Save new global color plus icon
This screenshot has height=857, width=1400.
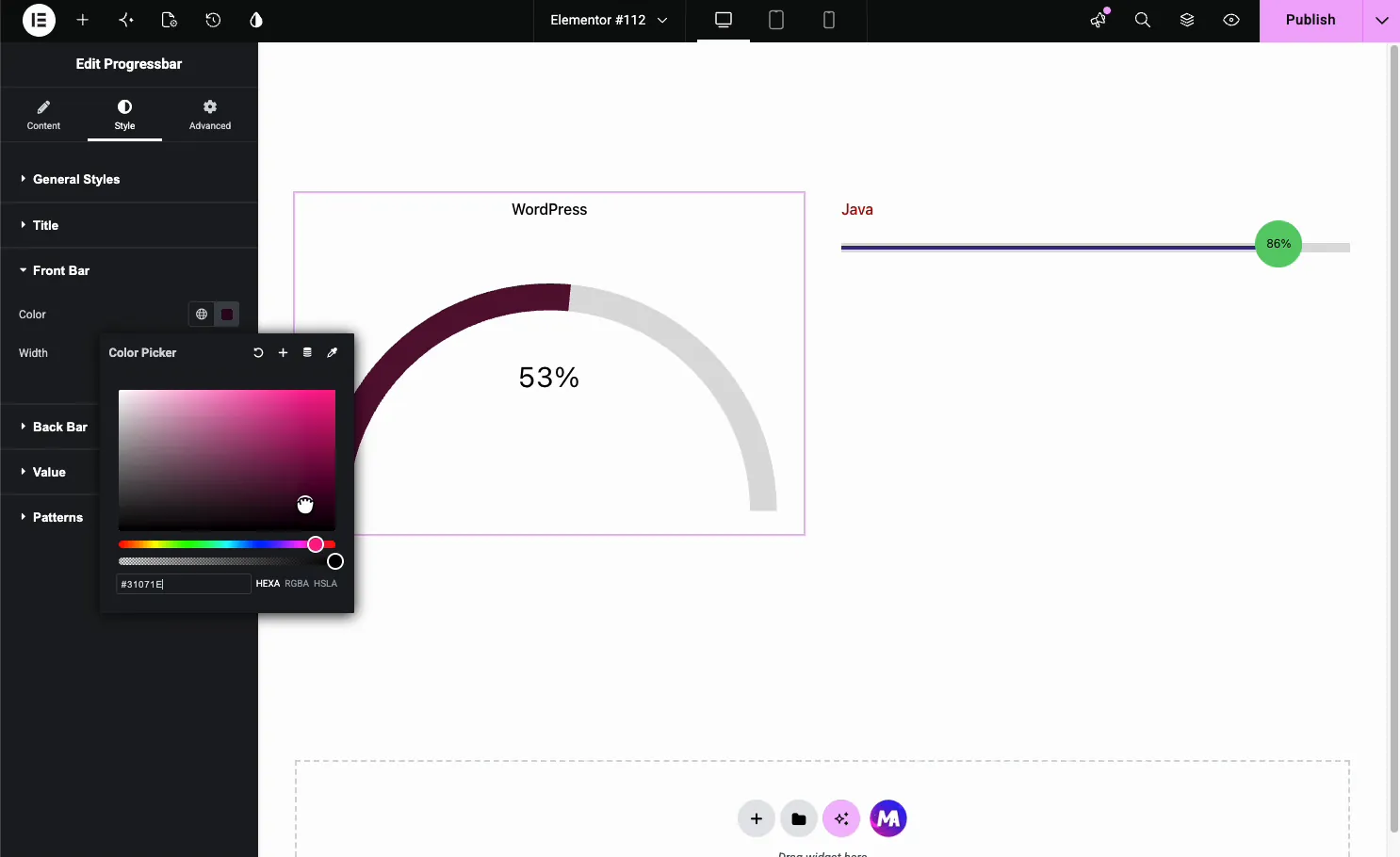click(283, 352)
